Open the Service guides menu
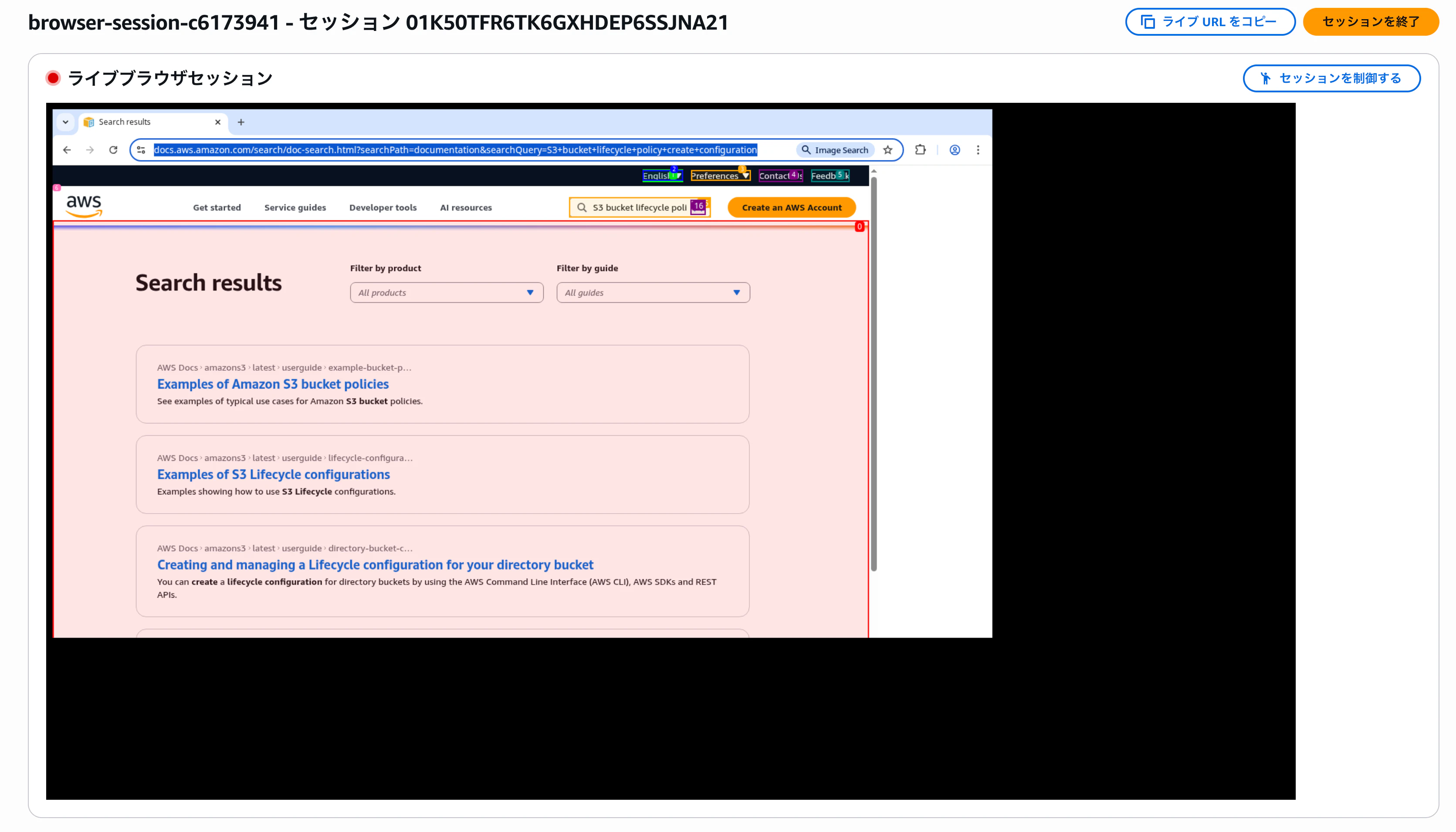The image size is (1456, 832). coord(295,208)
